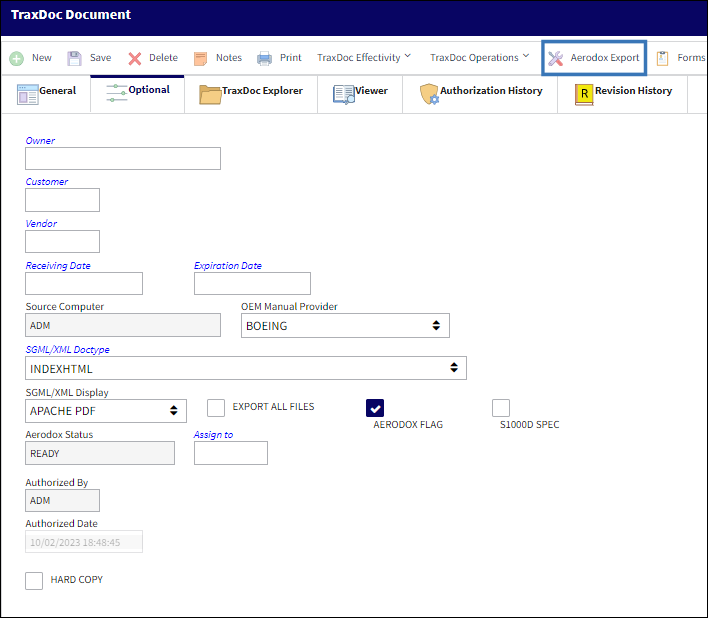
Task: Open the Revision History tab
Action: (623, 94)
